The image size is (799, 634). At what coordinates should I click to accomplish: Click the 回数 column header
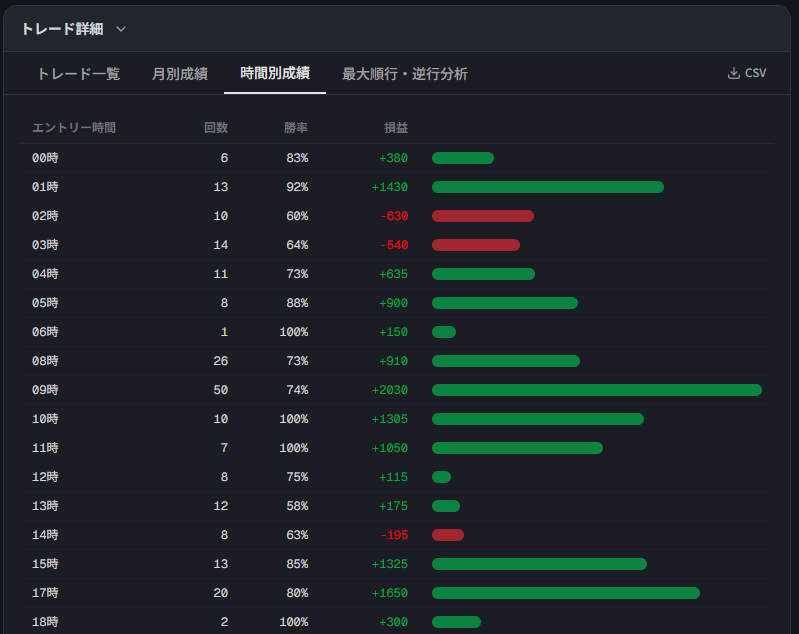(216, 127)
